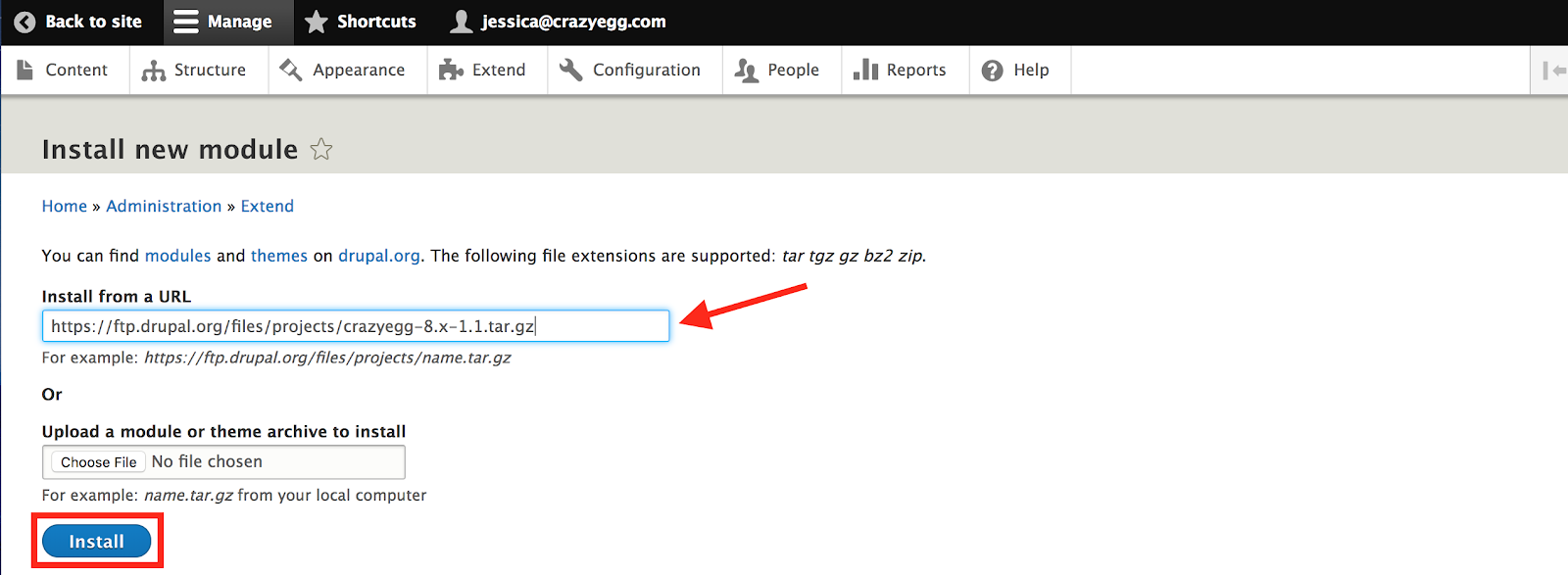Open the themes link in description

279,256
